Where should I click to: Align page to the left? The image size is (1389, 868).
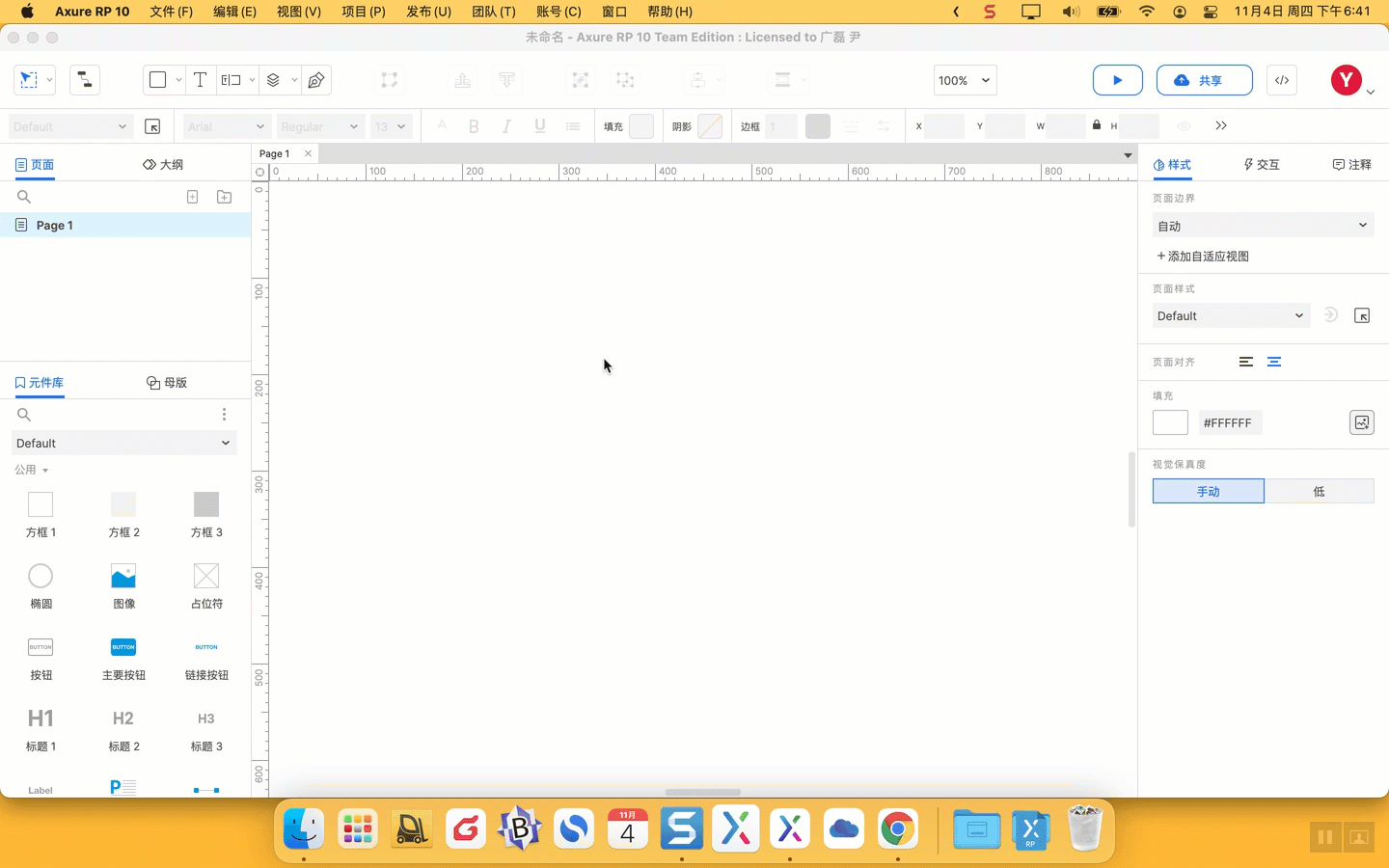coord(1246,362)
